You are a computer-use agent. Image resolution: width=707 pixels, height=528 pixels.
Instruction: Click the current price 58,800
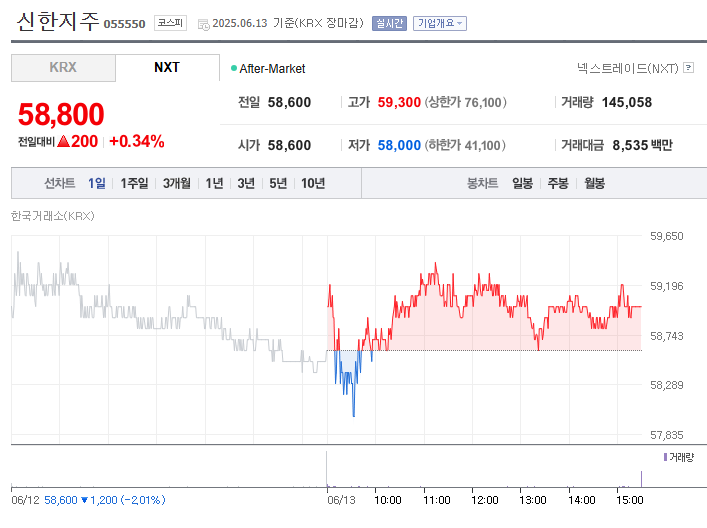coord(61,114)
